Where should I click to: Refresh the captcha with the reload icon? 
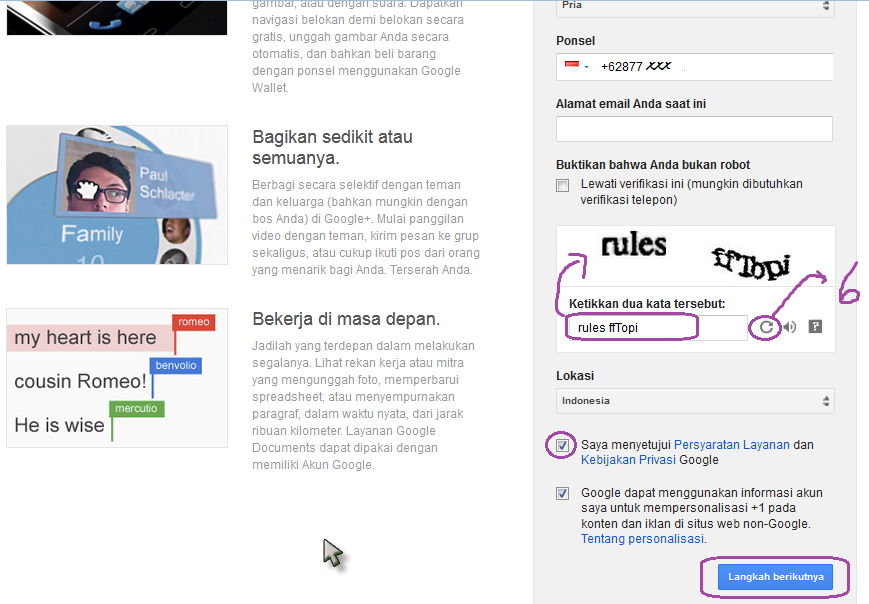pyautogui.click(x=766, y=327)
